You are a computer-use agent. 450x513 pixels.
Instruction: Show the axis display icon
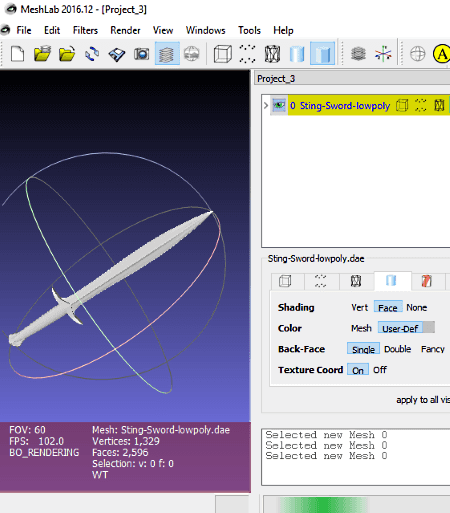(x=383, y=54)
